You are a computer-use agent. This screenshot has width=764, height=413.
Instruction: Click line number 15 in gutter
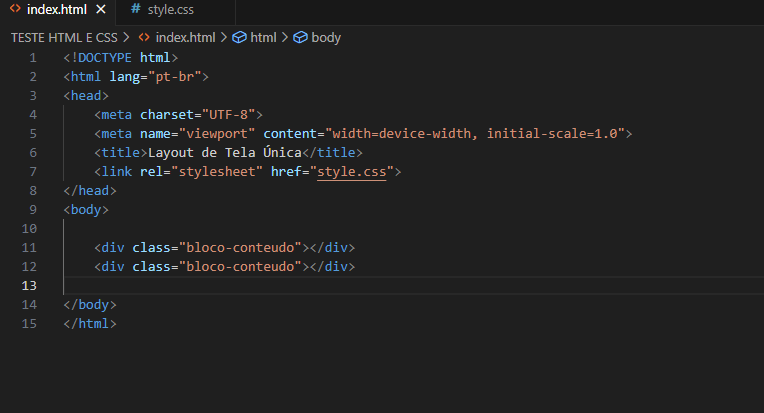pos(29,324)
